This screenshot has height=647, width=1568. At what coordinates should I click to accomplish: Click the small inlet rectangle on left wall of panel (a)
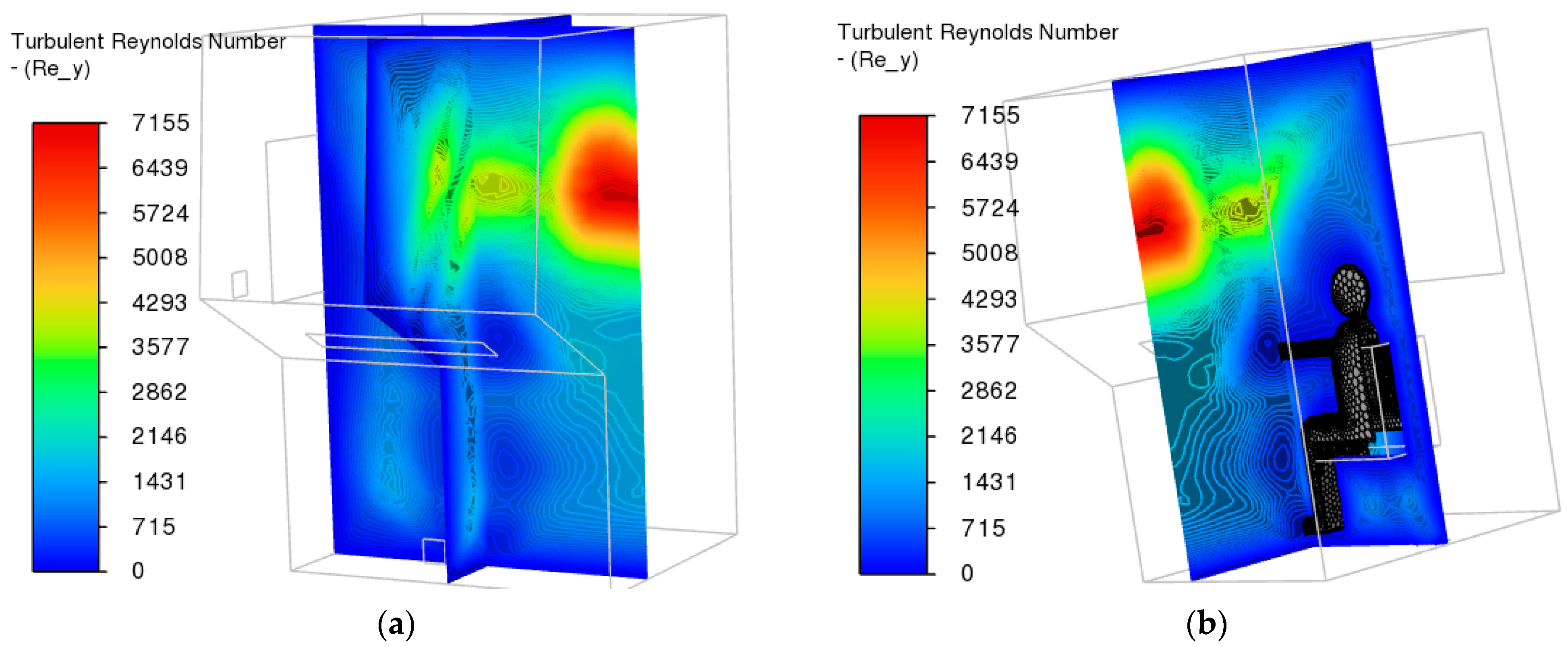pos(239,283)
